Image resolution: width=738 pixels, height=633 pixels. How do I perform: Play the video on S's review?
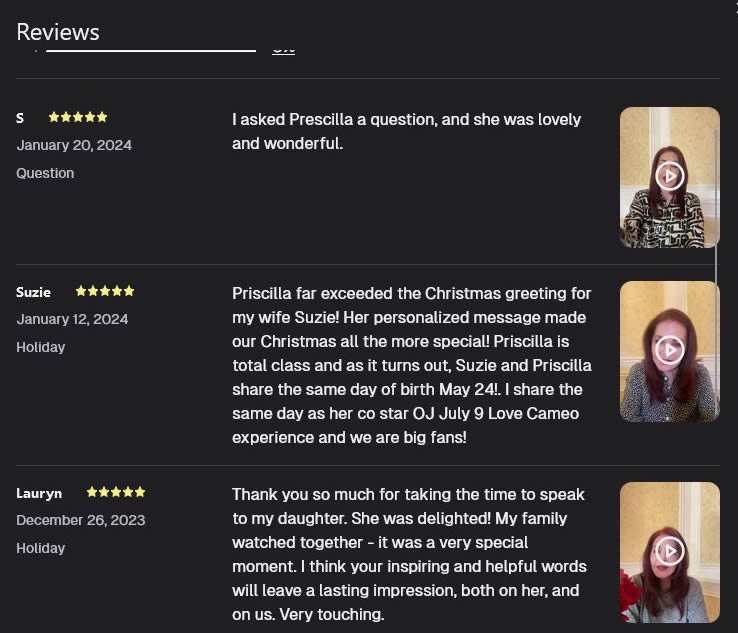(x=669, y=176)
